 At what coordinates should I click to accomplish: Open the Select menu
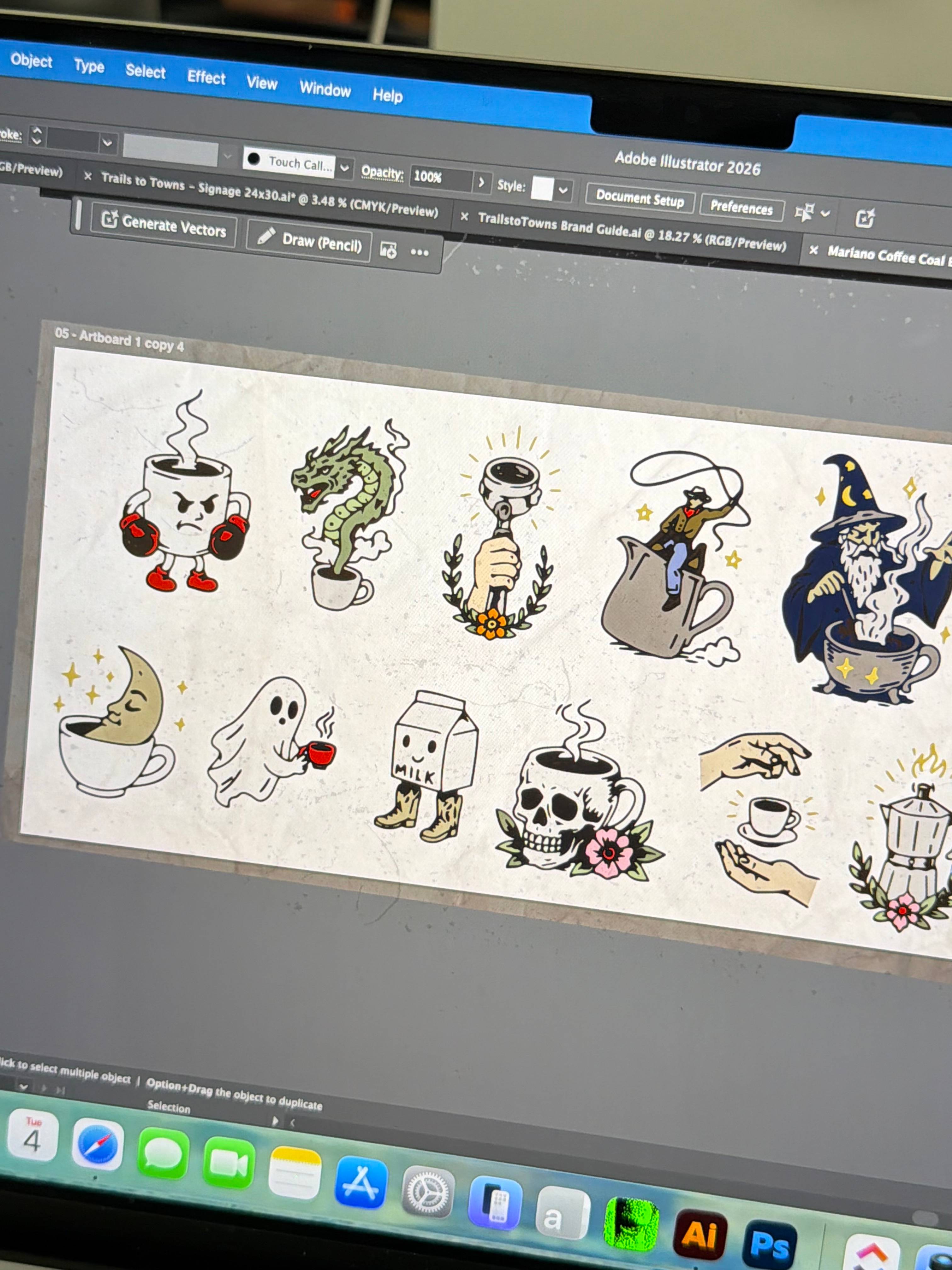click(145, 72)
